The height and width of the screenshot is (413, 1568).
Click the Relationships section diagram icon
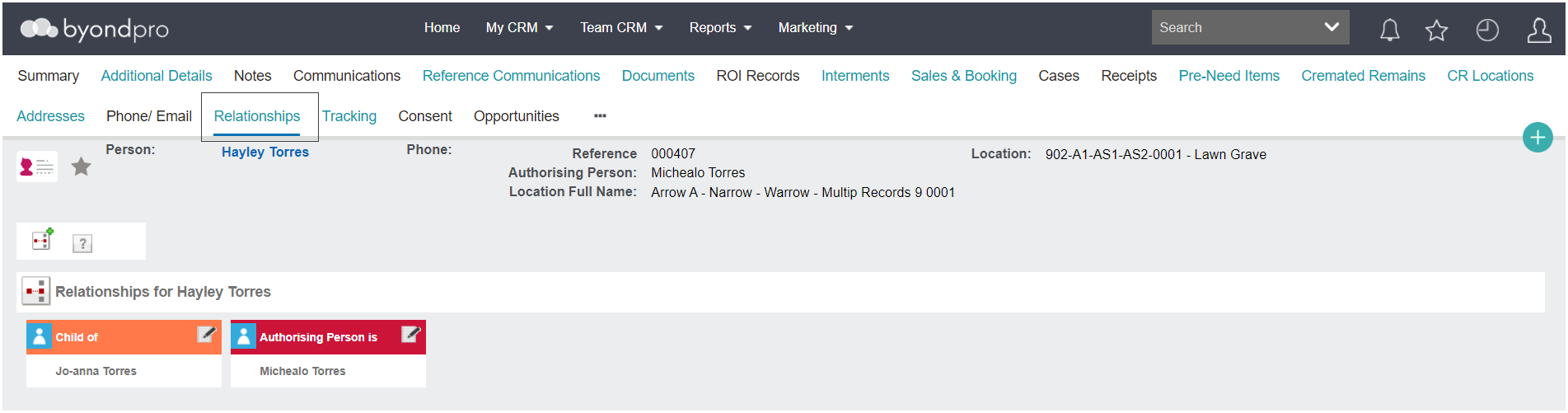click(35, 291)
